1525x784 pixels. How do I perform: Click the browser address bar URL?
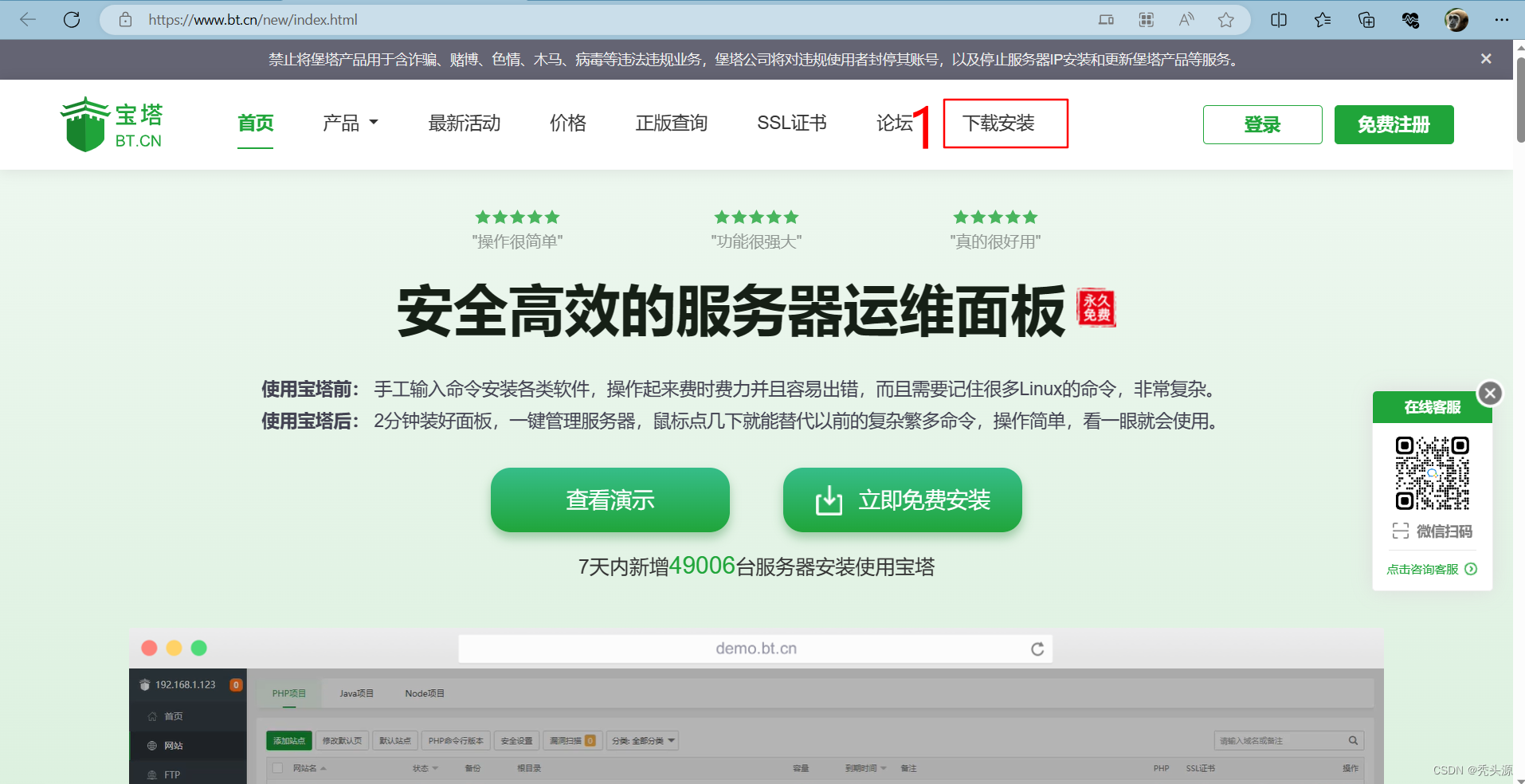pos(253,20)
